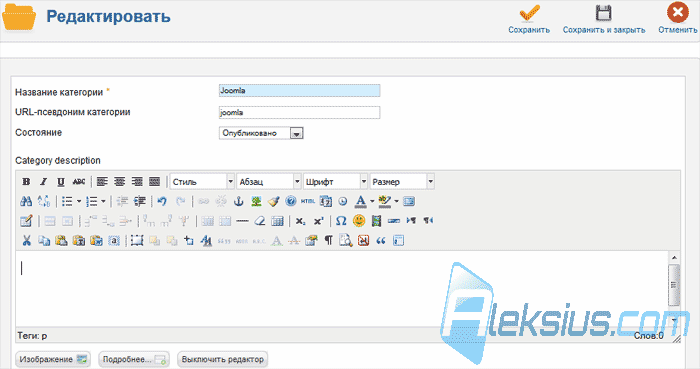Viewport: 700px width, 369px height.
Task: Toggle Strikethrough ABC formatting
Action: (79, 182)
